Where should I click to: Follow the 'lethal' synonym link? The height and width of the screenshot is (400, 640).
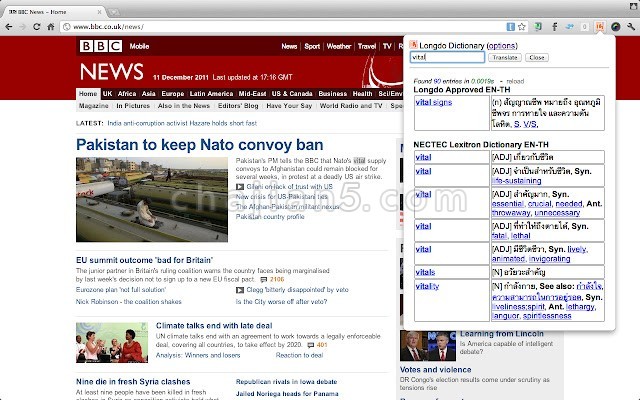(x=521, y=236)
